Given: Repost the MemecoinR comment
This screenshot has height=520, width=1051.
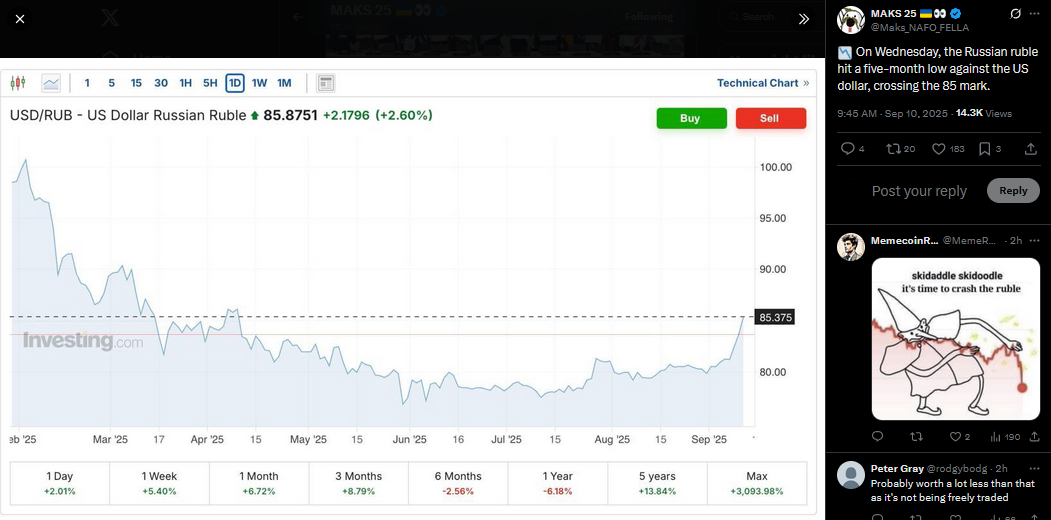Looking at the screenshot, I should (x=916, y=436).
